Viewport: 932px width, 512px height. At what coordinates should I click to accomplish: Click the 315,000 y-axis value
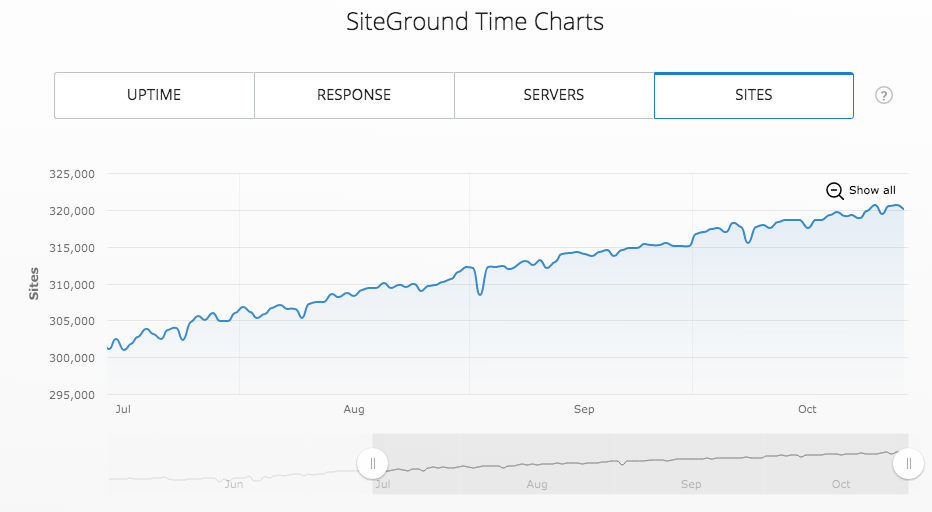(72, 248)
